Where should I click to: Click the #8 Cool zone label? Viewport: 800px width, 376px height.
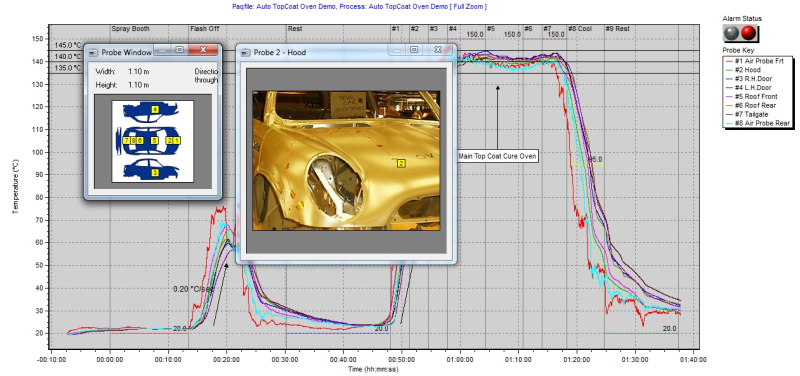[x=580, y=29]
